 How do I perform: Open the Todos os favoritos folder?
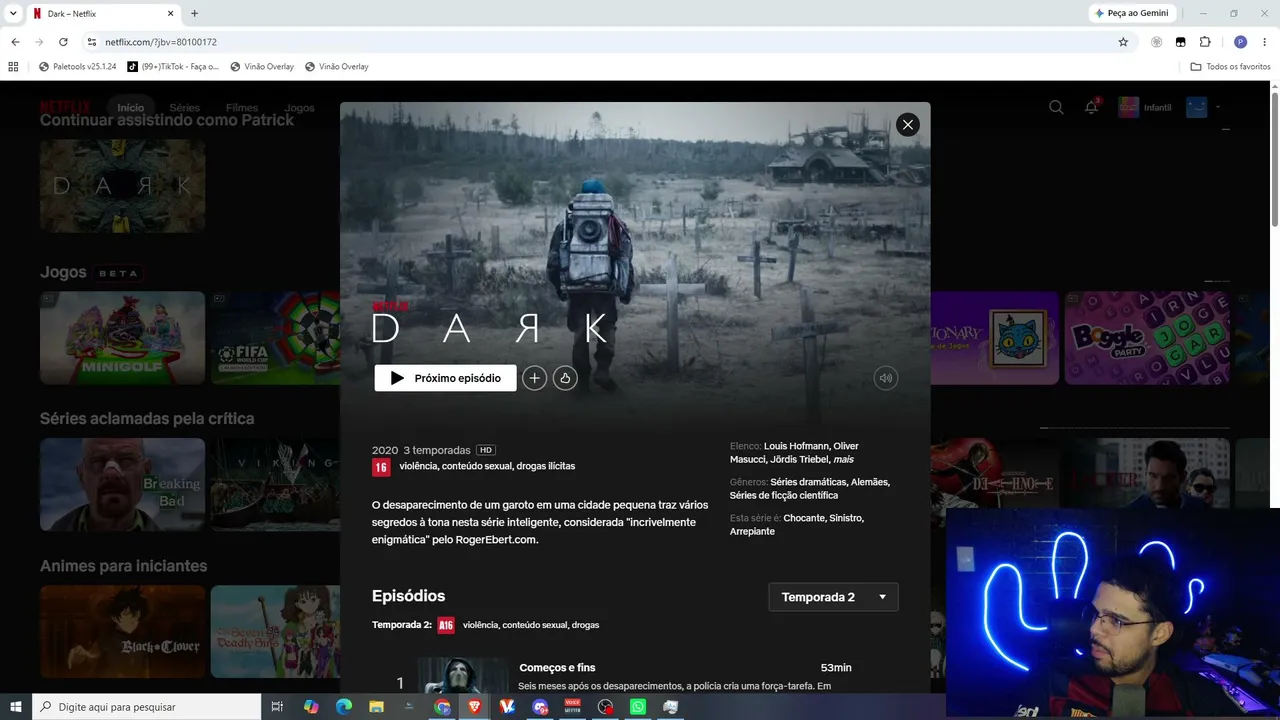(1230, 67)
